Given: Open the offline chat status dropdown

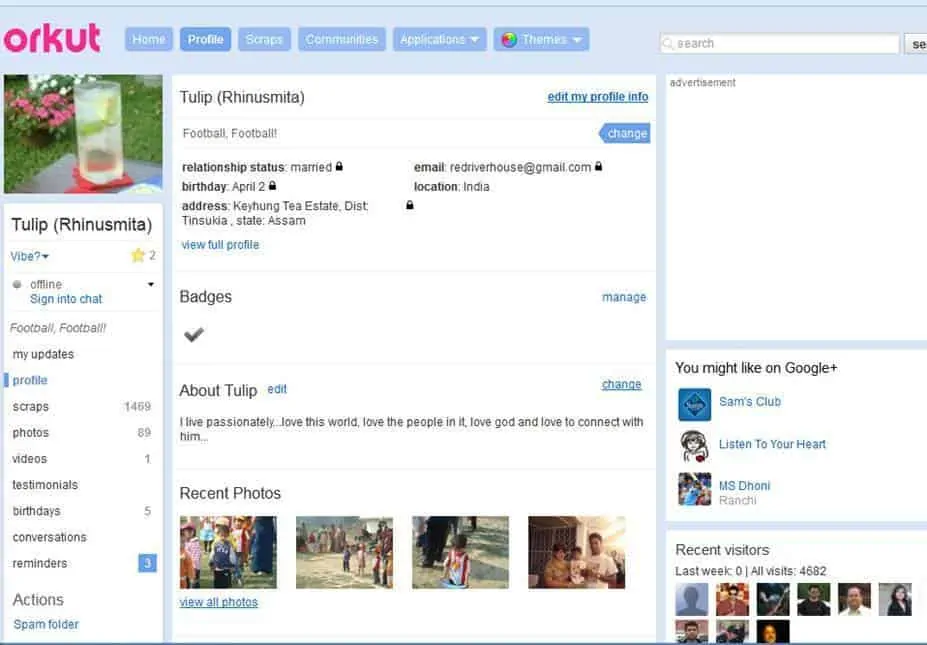Looking at the screenshot, I should (x=151, y=285).
